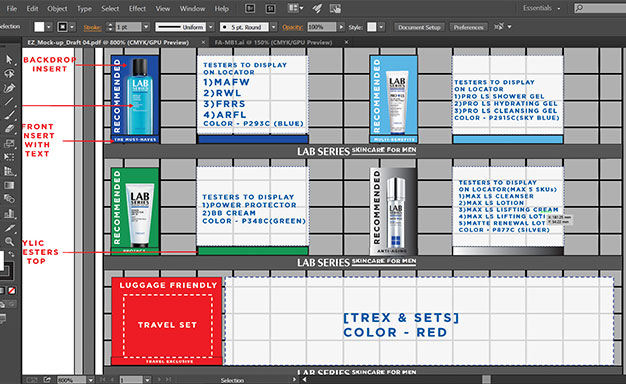Open the Window menu

[x=192, y=8]
